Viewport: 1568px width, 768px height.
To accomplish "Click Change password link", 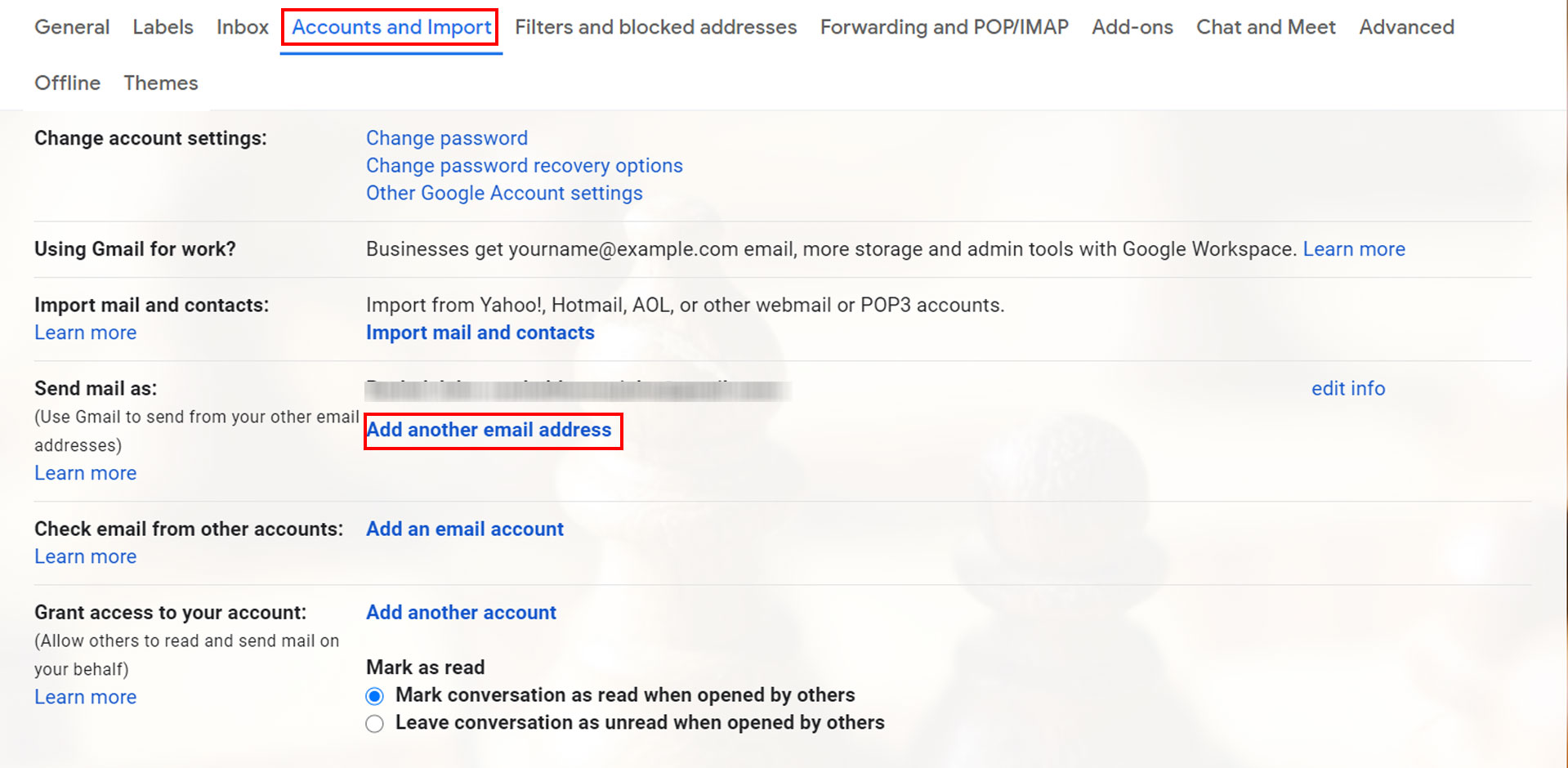I will point(446,138).
